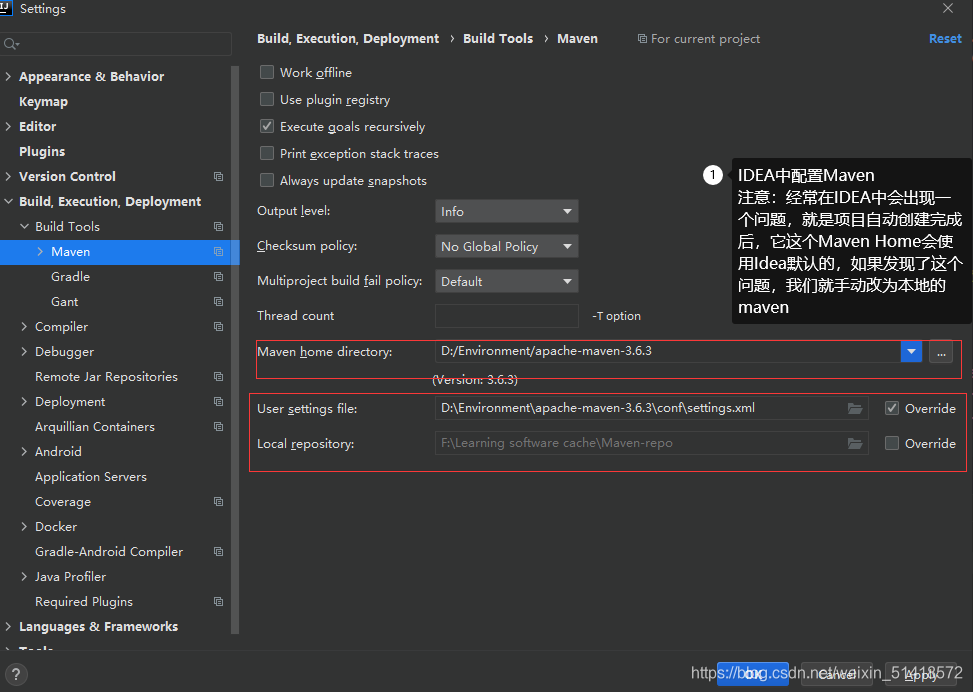
Task: Click the project-level icon beside Remote Jar Repositories
Action: [218, 377]
